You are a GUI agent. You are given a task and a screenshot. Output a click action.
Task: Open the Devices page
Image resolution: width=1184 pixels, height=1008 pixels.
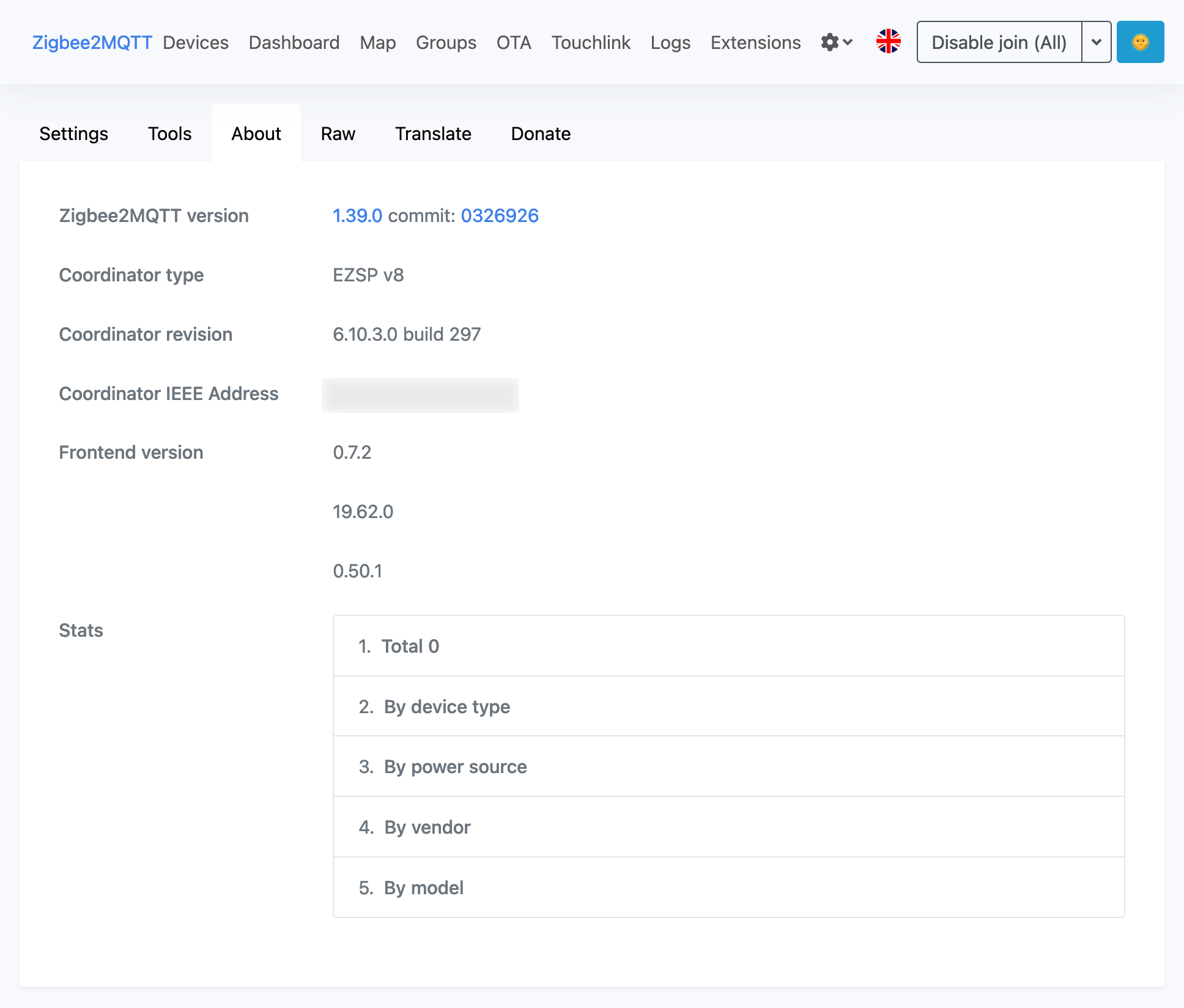coord(196,42)
